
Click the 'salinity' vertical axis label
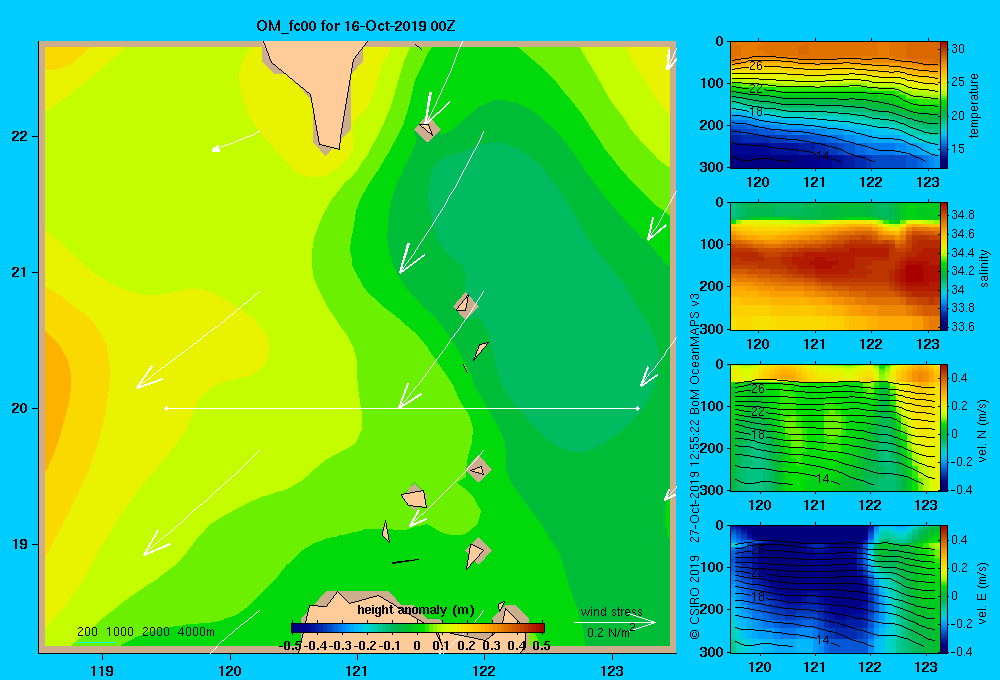[x=985, y=267]
